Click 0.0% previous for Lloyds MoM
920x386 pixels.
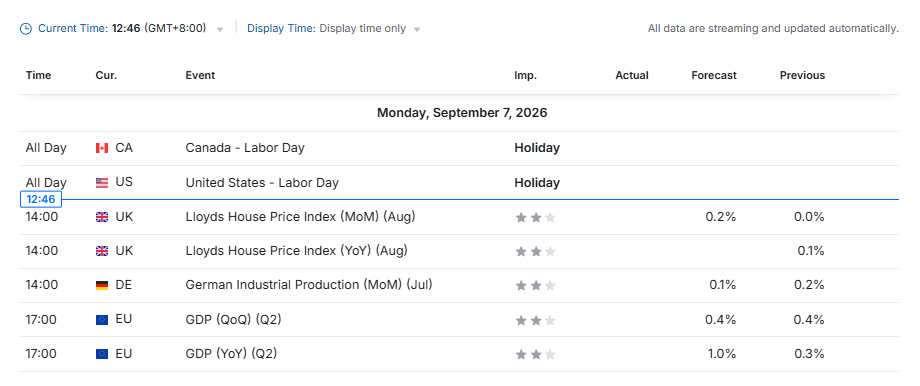(x=809, y=216)
